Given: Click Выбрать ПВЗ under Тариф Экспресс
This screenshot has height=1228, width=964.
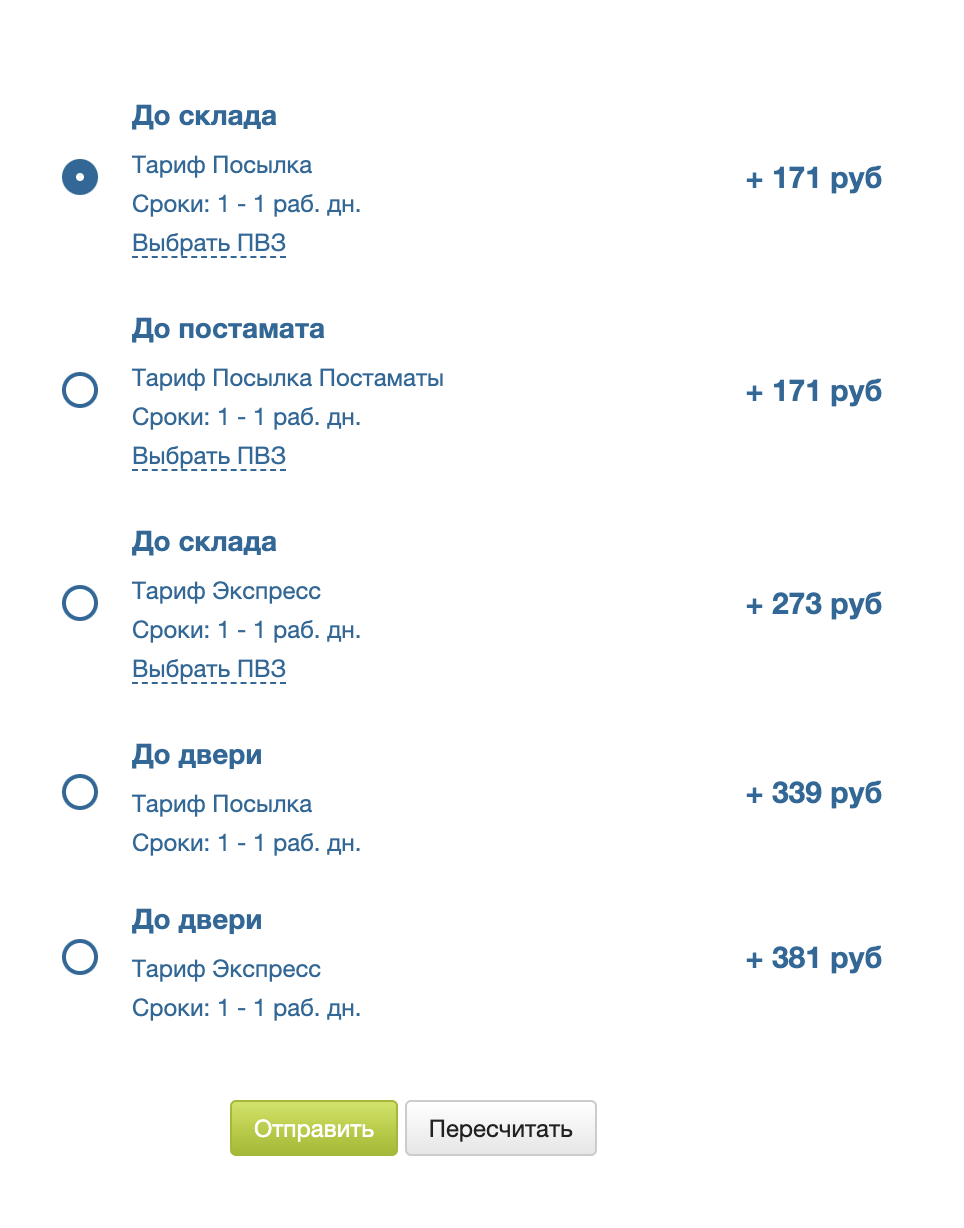Looking at the screenshot, I should point(209,669).
